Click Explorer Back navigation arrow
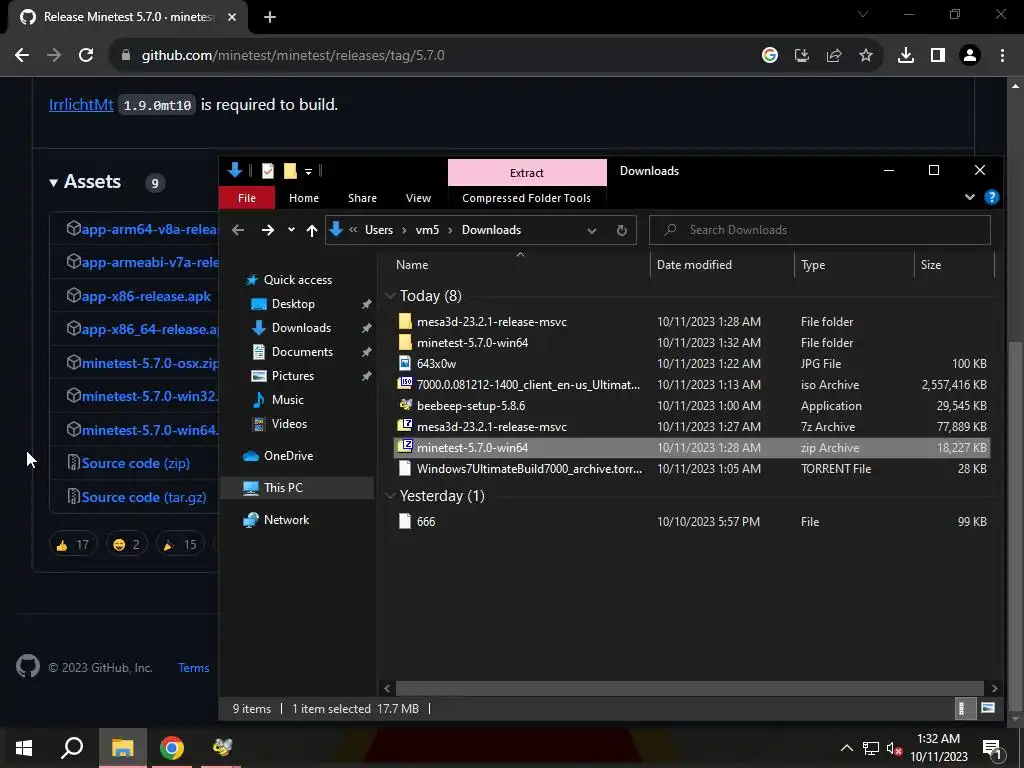 click(x=238, y=230)
